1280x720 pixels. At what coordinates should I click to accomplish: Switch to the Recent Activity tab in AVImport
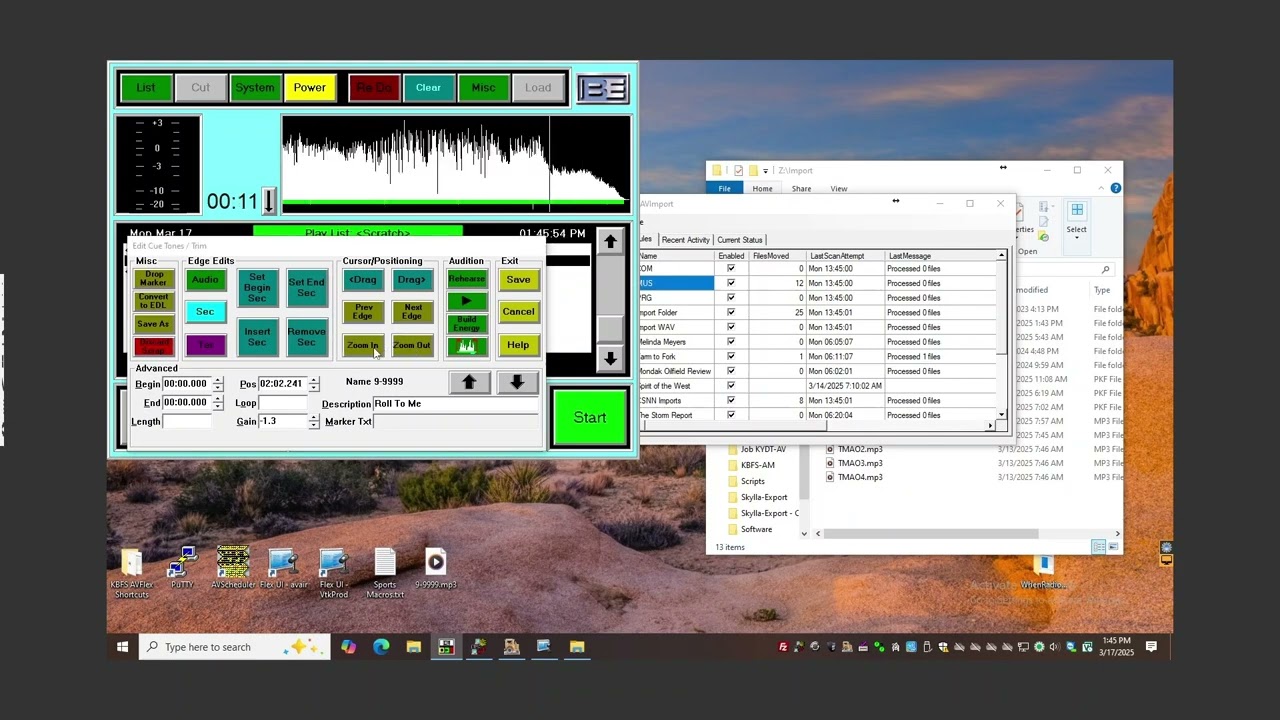coord(685,240)
